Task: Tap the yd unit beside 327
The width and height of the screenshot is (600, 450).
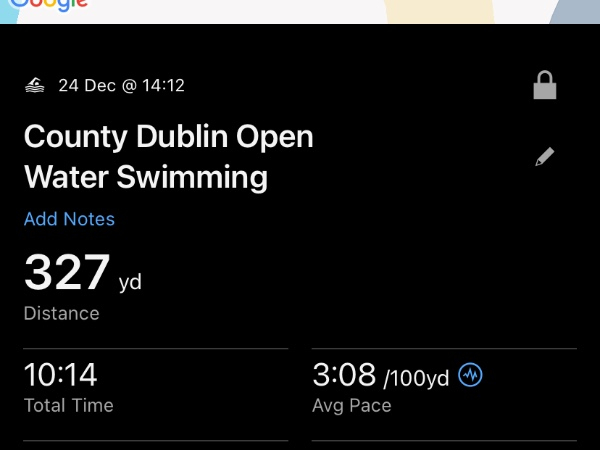Action: click(x=130, y=282)
